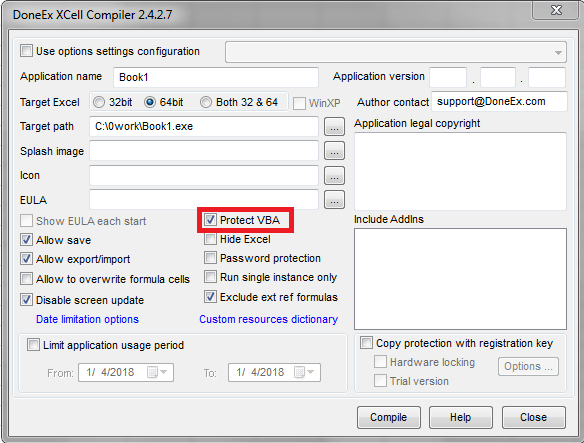The image size is (584, 443).
Task: Select Both 32 & 64 option
Action: coord(206,102)
